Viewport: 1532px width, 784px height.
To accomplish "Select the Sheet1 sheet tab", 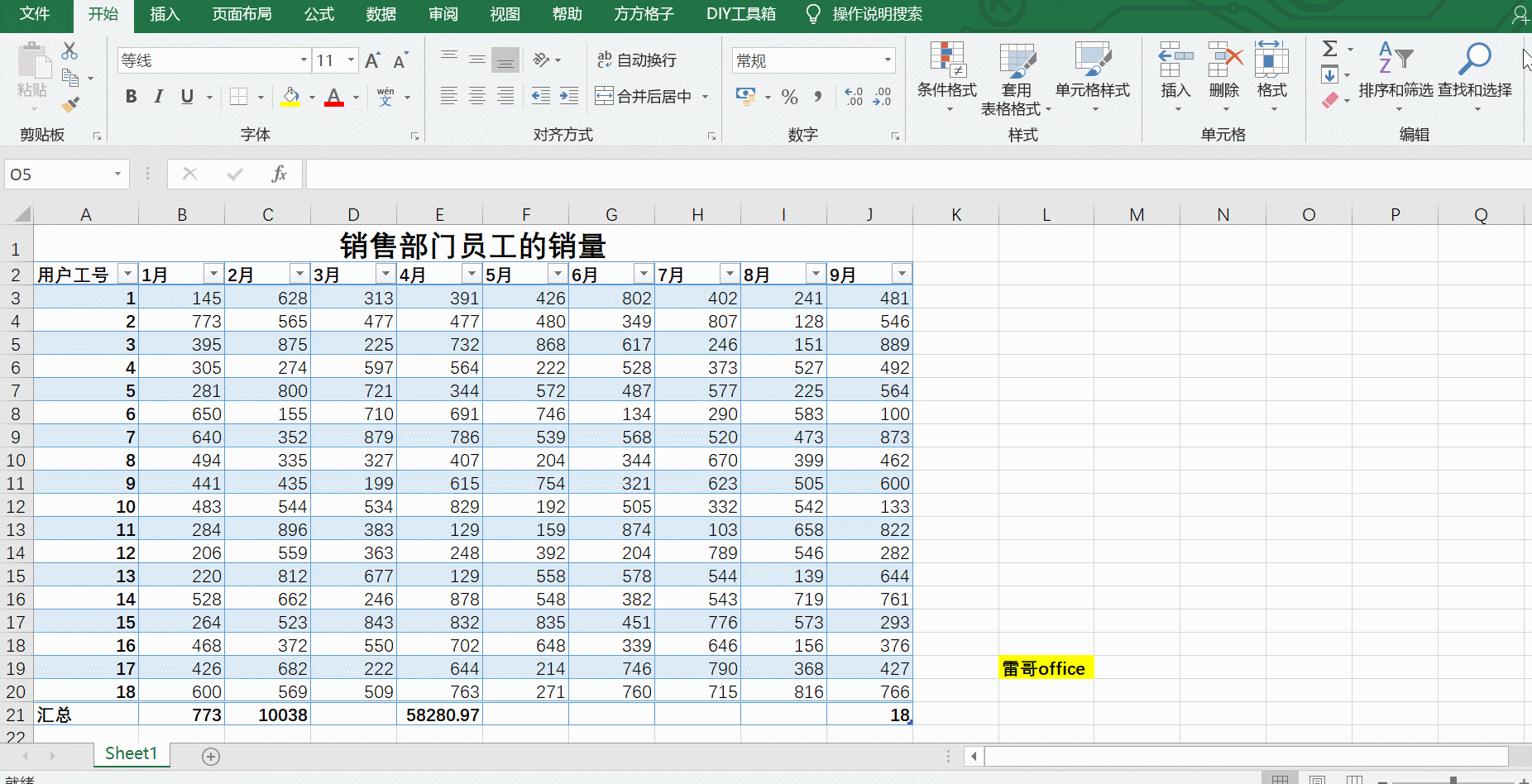I will pos(131,753).
